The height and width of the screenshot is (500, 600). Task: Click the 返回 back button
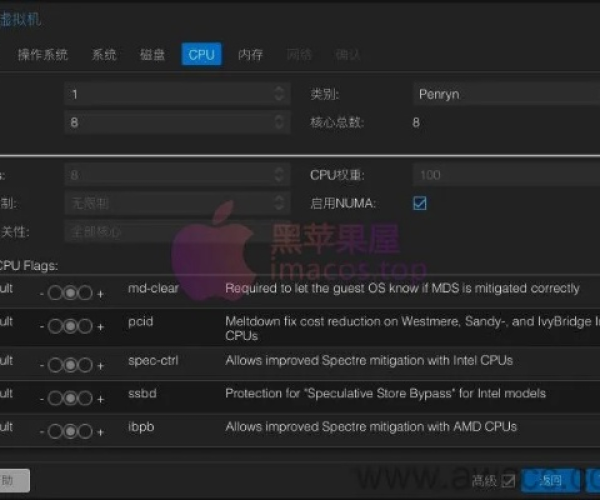(x=550, y=480)
